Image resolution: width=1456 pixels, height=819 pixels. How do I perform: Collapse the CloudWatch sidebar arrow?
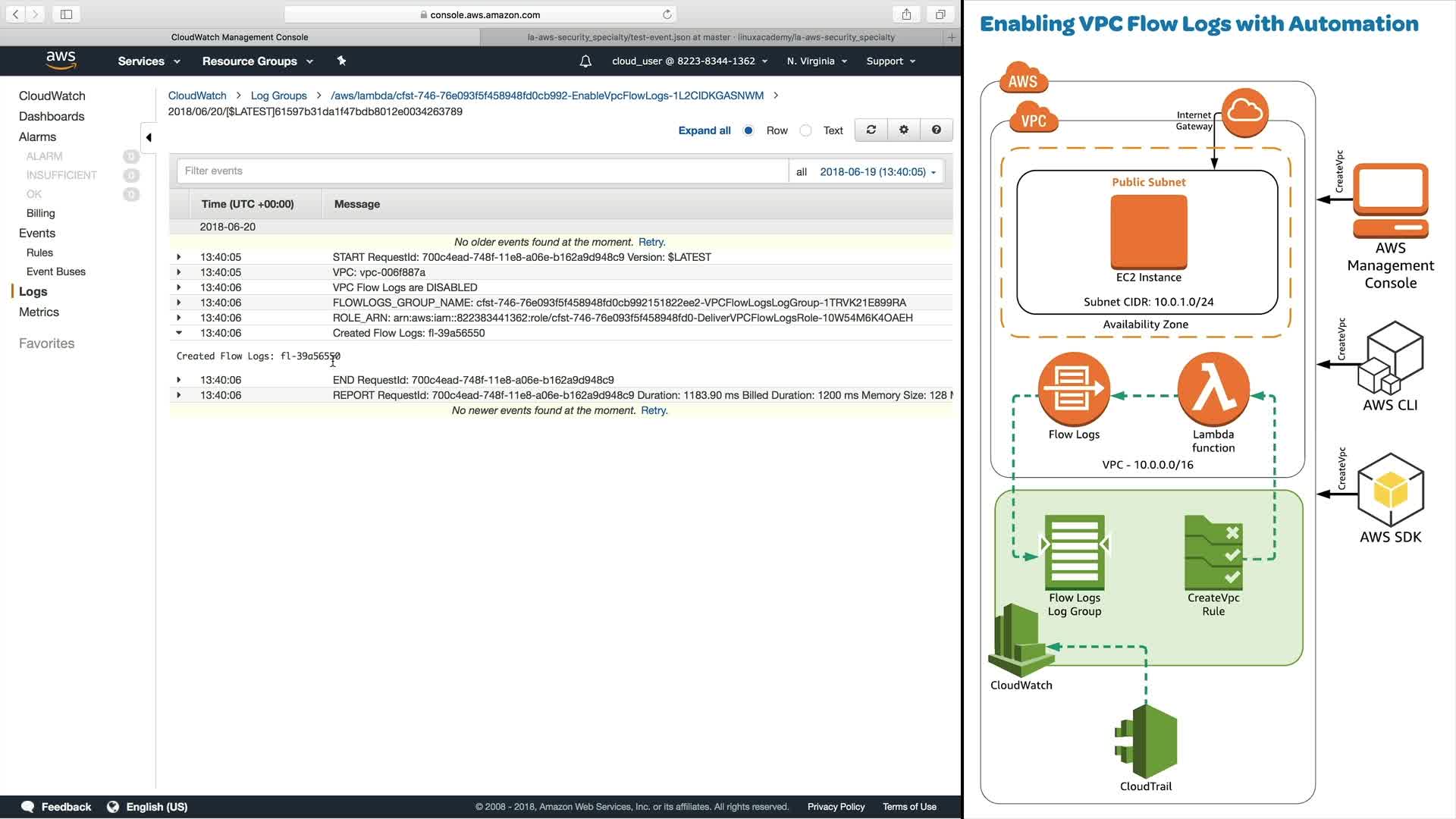[149, 137]
